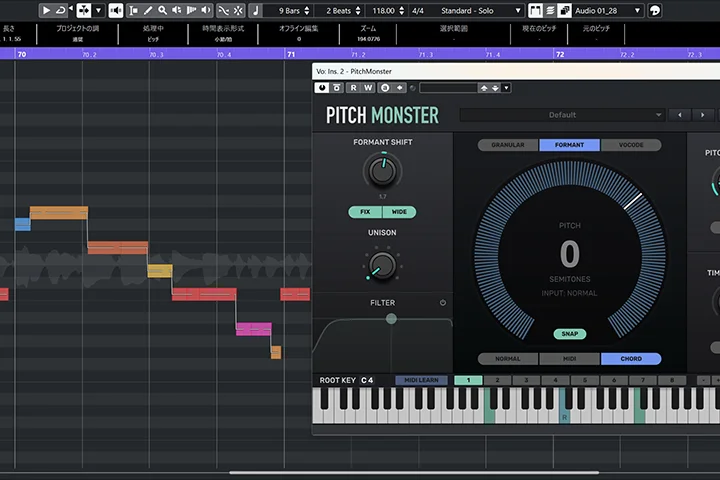
Task: Toggle the FIX formant button
Action: click(365, 212)
